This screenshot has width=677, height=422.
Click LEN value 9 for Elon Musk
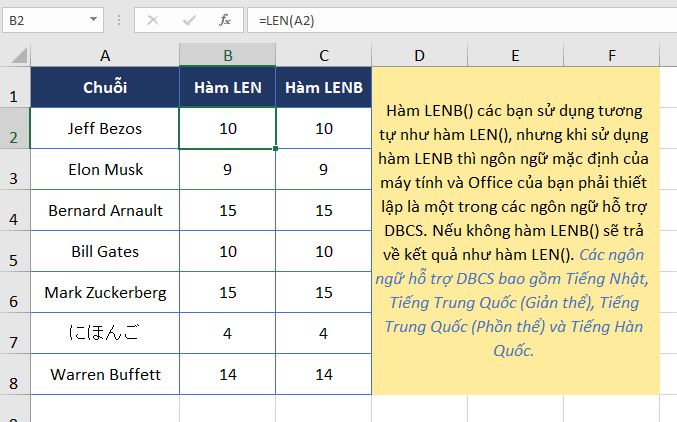pos(228,169)
